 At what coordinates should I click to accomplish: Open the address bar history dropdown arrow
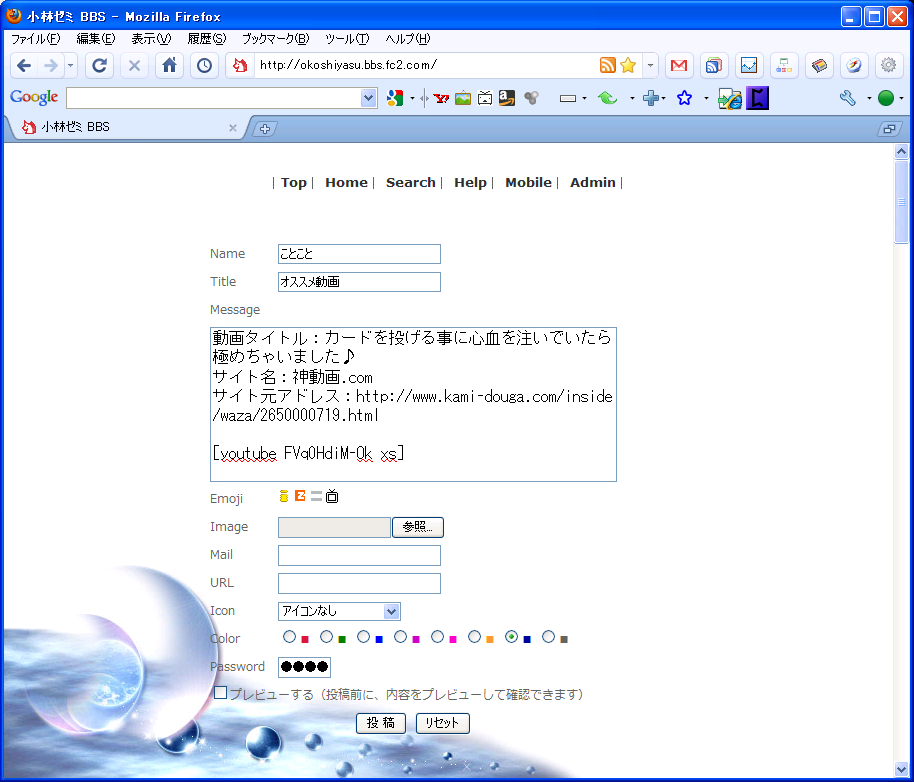pos(651,65)
